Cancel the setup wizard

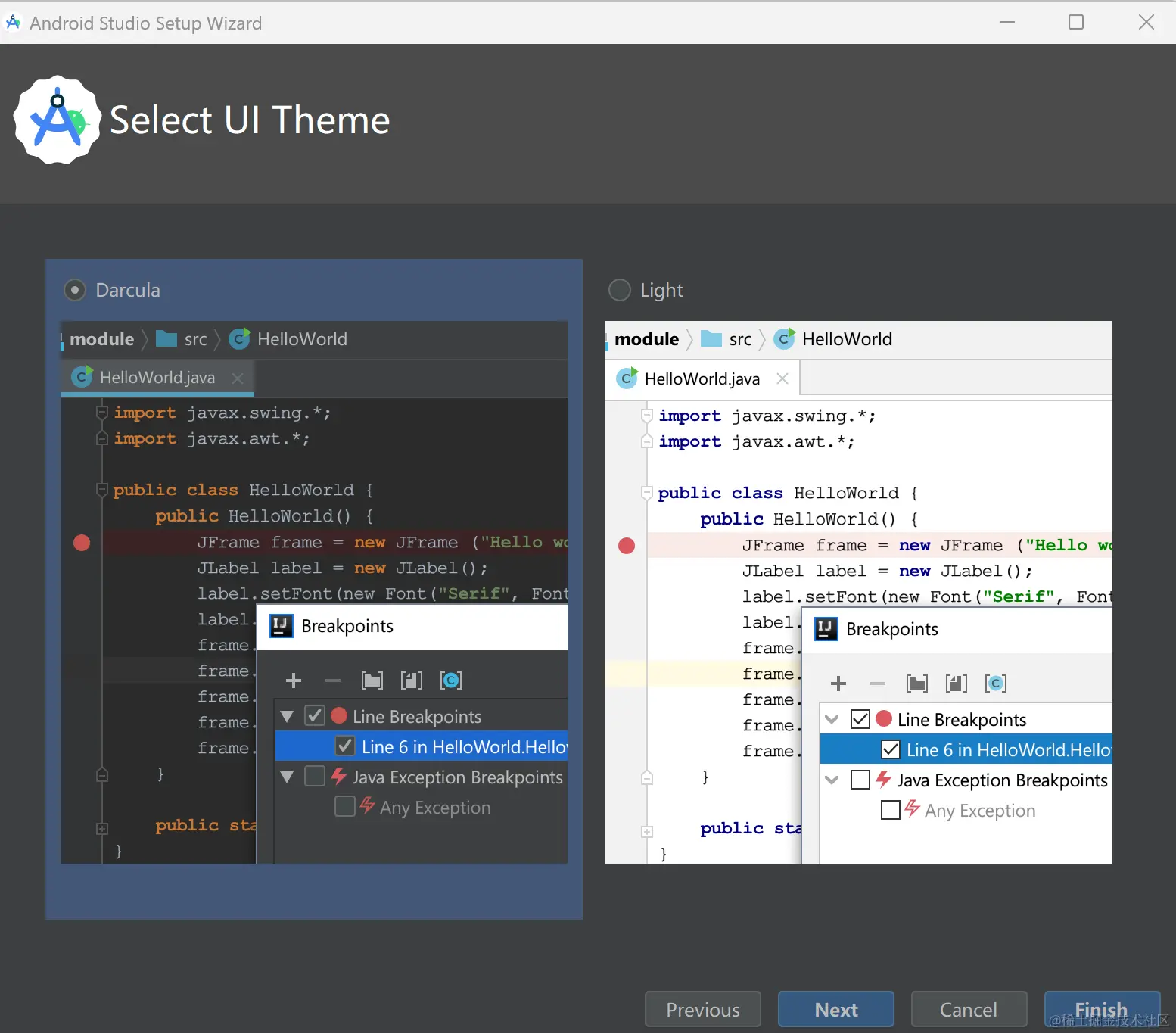(969, 1010)
